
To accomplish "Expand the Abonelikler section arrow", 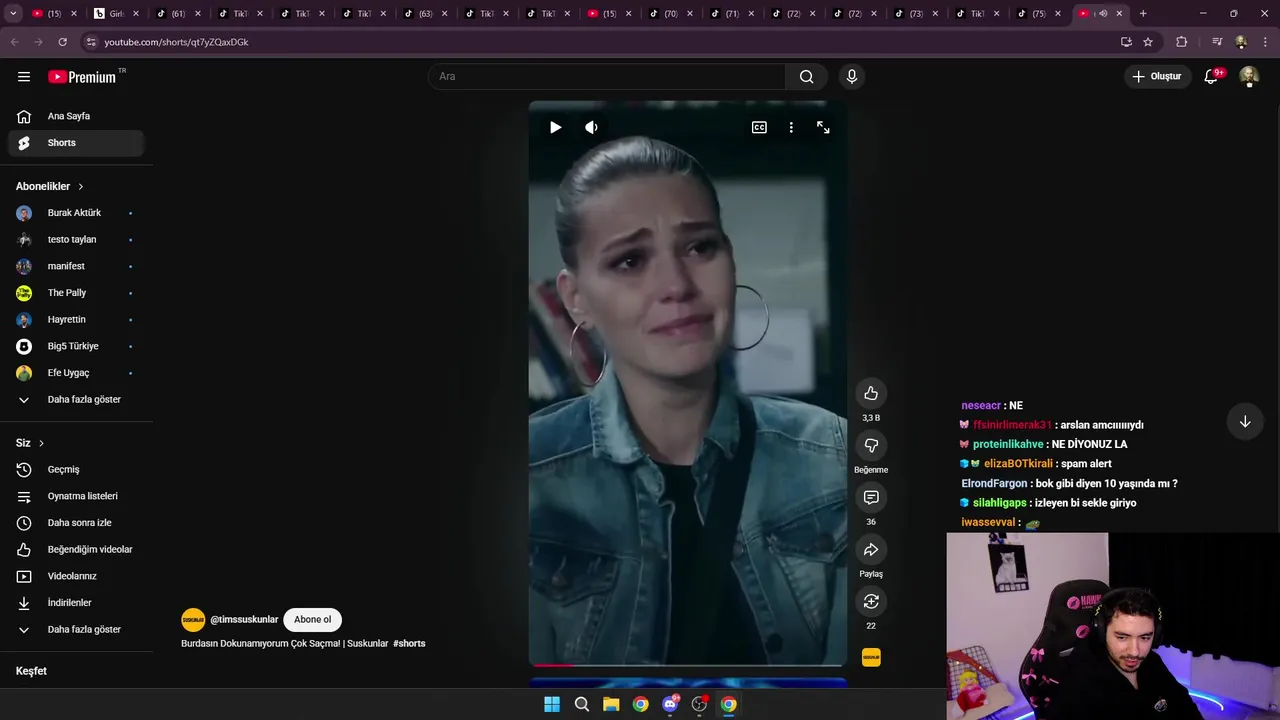I will (x=81, y=187).
